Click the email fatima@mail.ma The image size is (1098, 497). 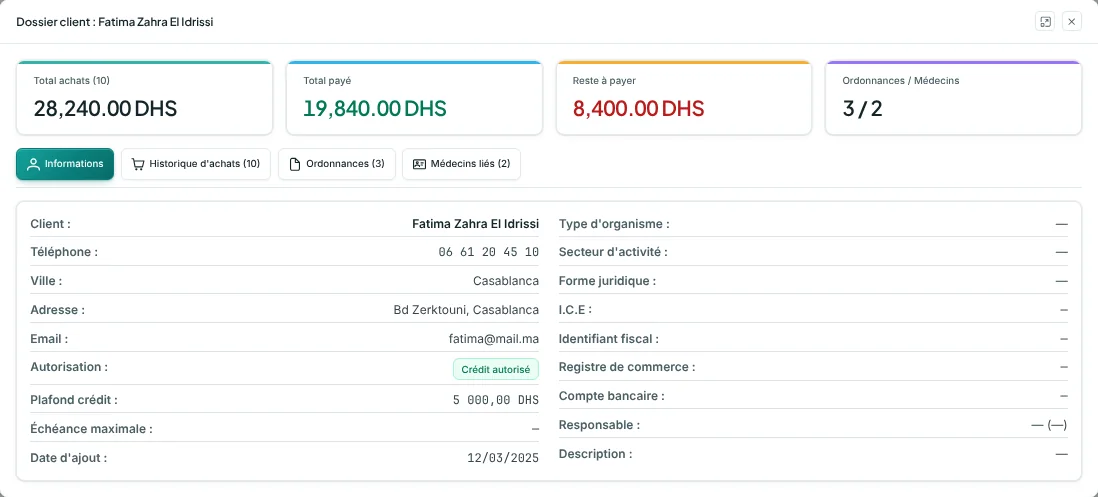pyautogui.click(x=494, y=339)
